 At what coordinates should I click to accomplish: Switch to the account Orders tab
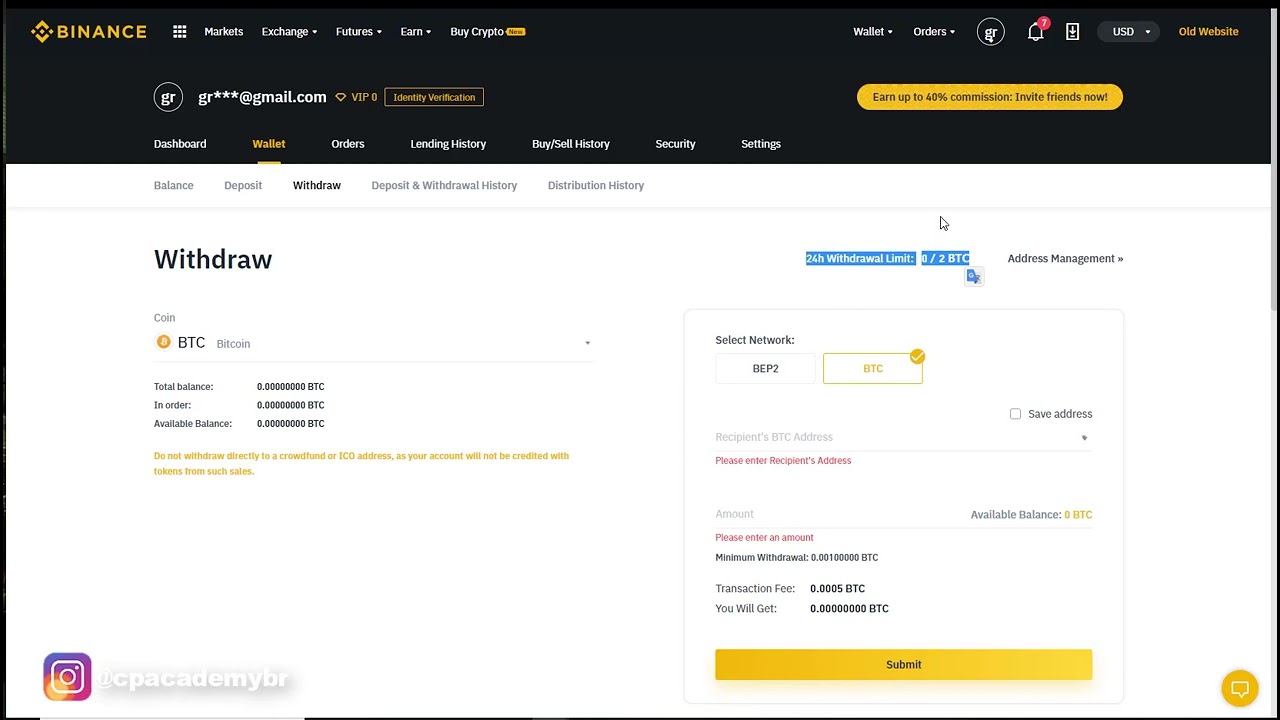tap(348, 144)
